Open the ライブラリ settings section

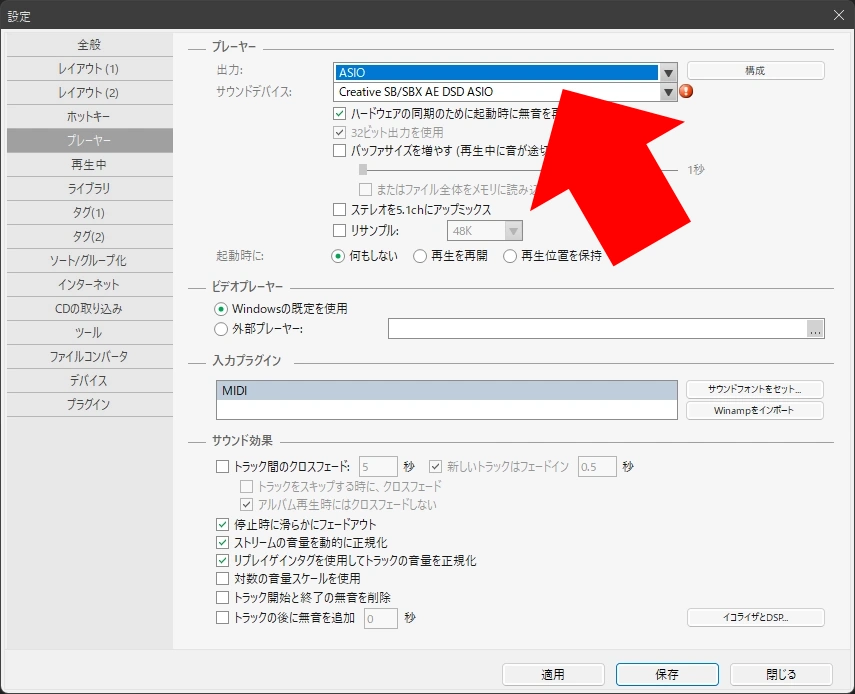click(x=89, y=188)
